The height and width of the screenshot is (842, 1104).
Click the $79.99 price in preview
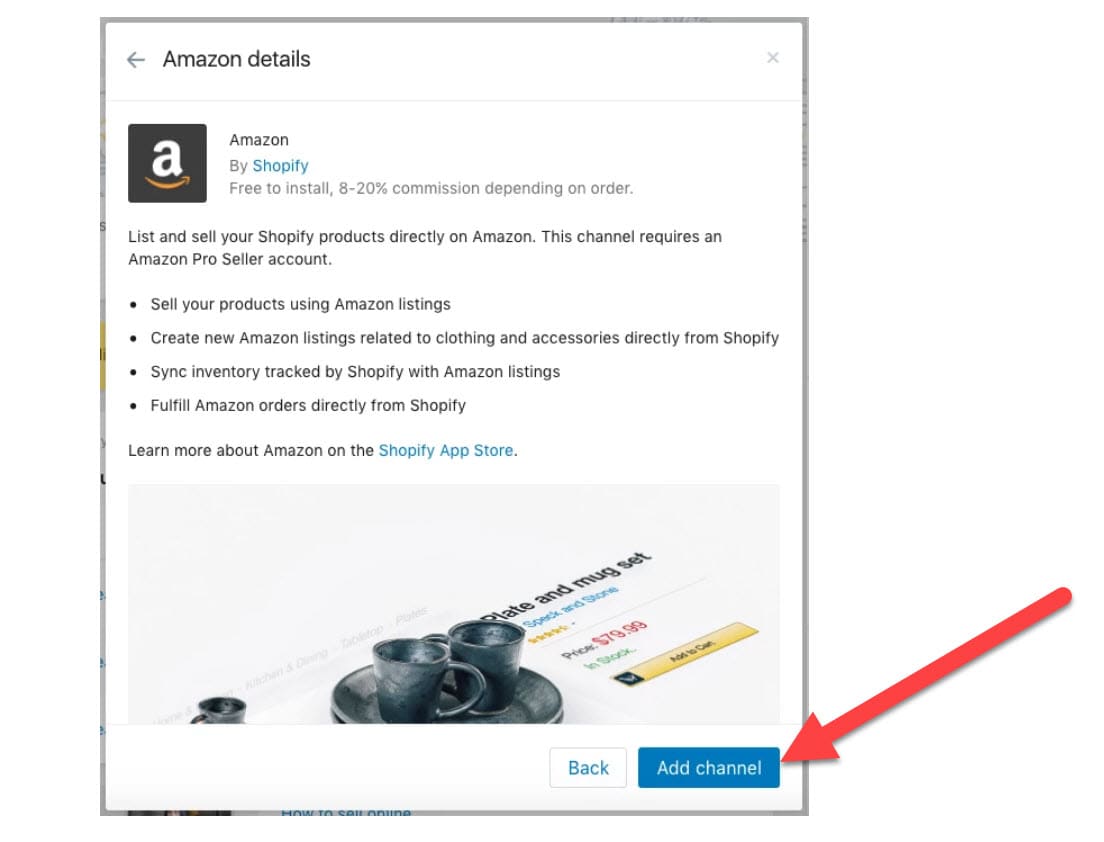pyautogui.click(x=619, y=634)
